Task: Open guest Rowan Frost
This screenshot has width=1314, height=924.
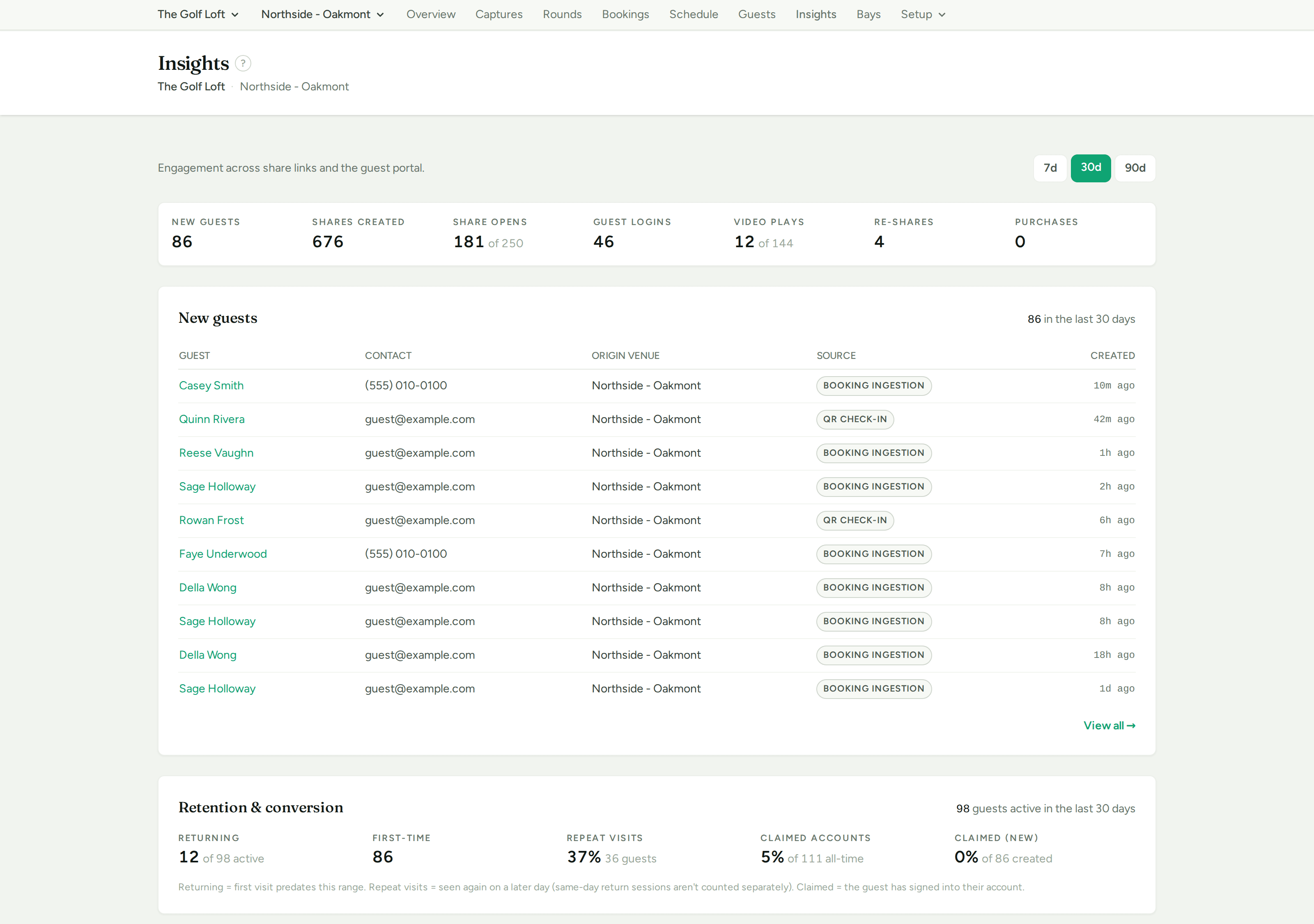Action: (x=211, y=520)
